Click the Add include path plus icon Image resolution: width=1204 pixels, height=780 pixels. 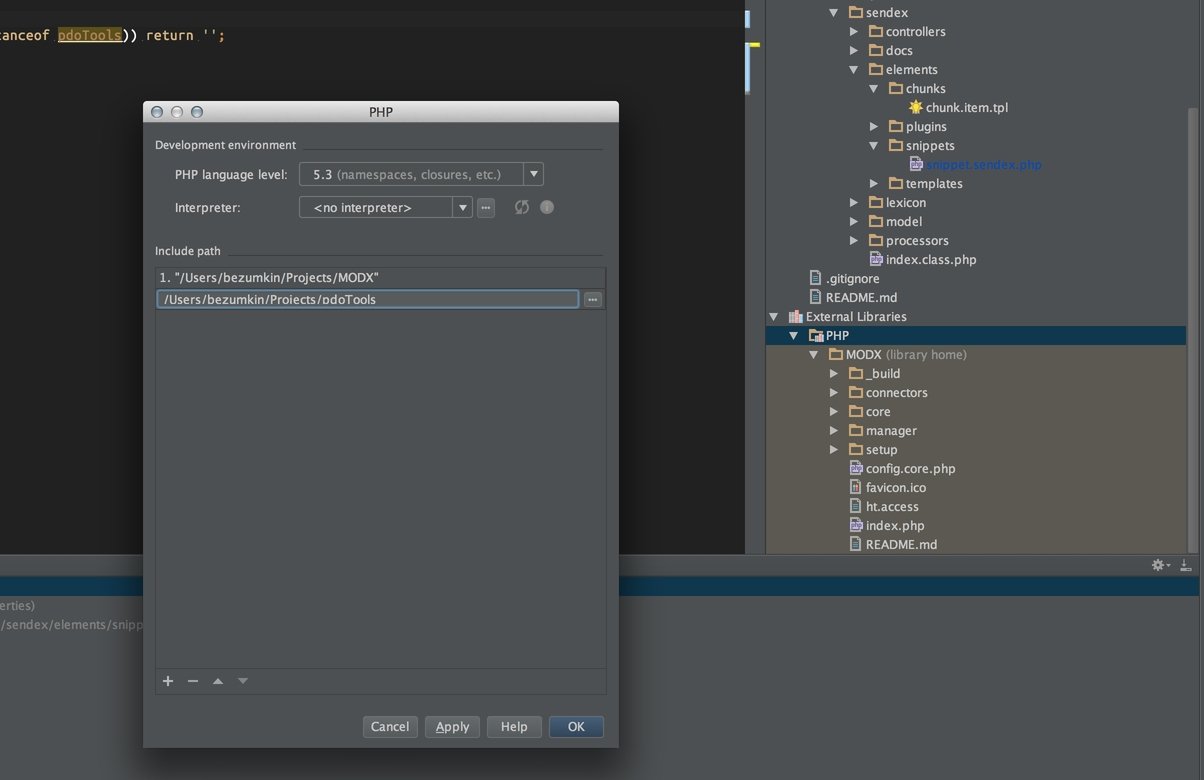[168, 681]
